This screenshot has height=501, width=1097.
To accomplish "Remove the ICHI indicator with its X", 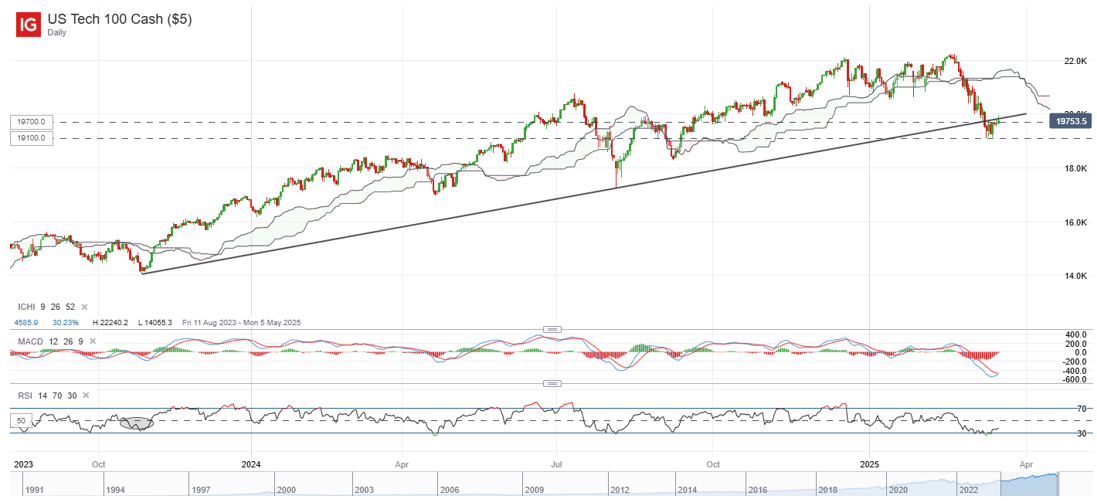I will 84,307.
